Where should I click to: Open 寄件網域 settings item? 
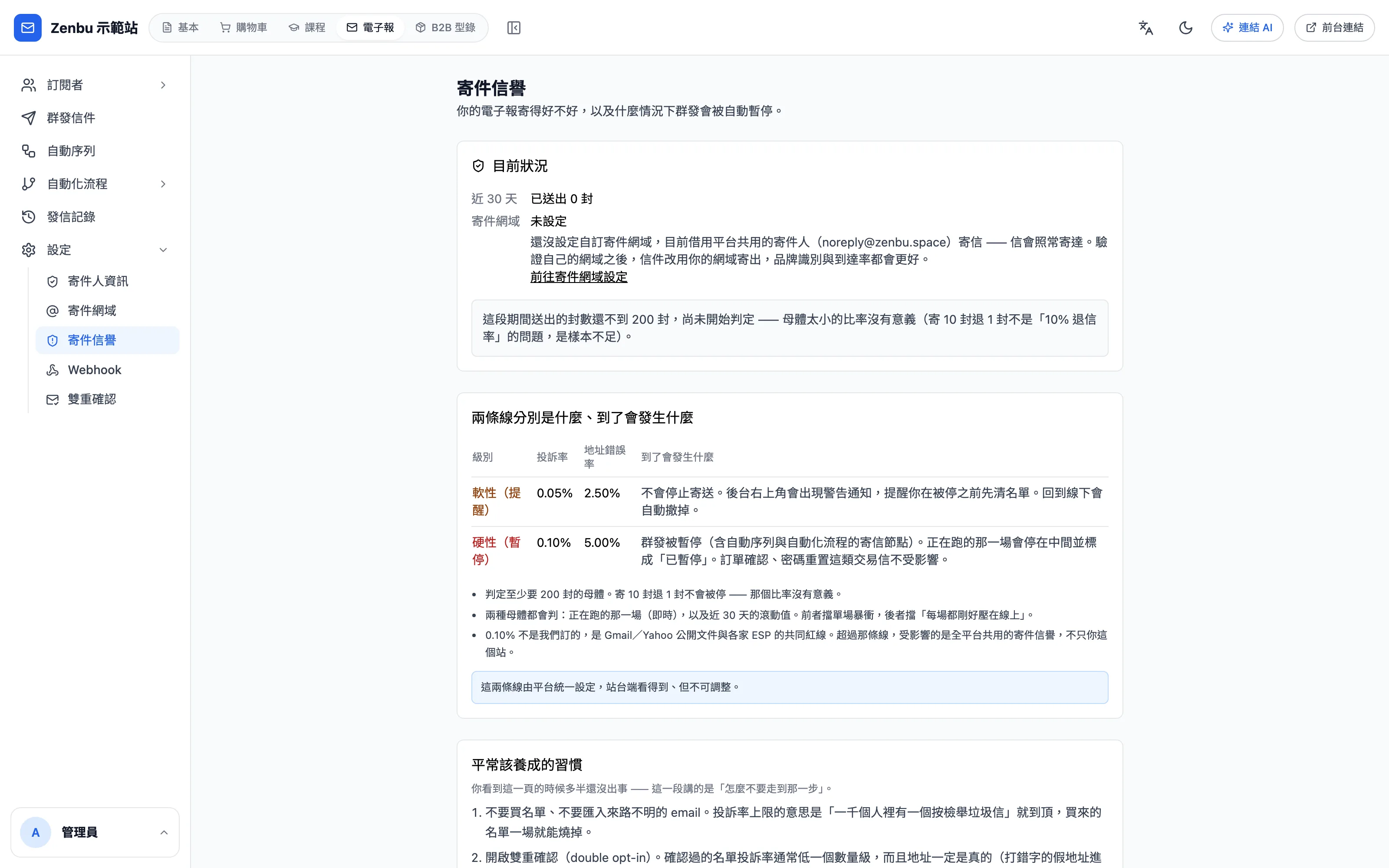pos(107,311)
